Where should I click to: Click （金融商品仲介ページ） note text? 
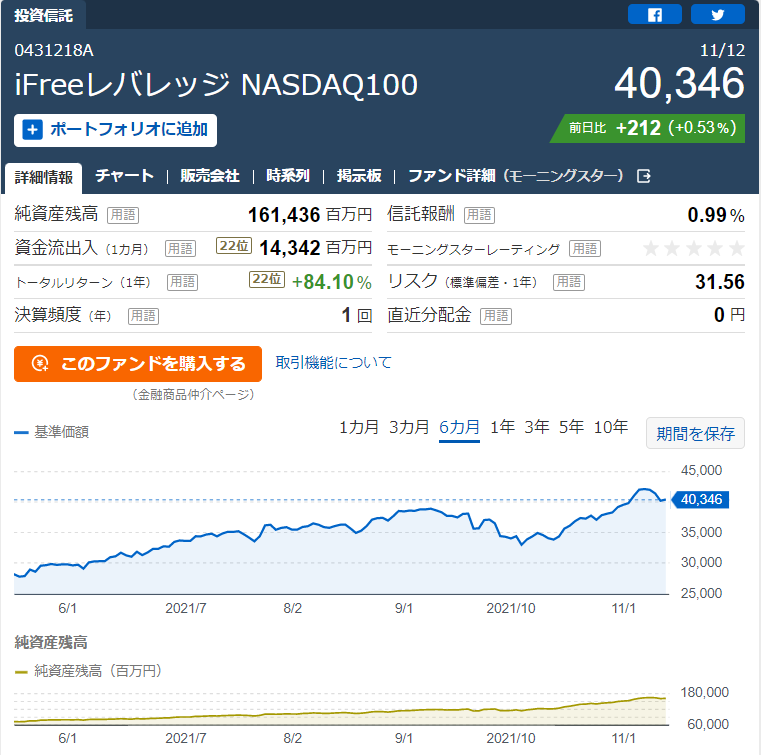coord(193,394)
